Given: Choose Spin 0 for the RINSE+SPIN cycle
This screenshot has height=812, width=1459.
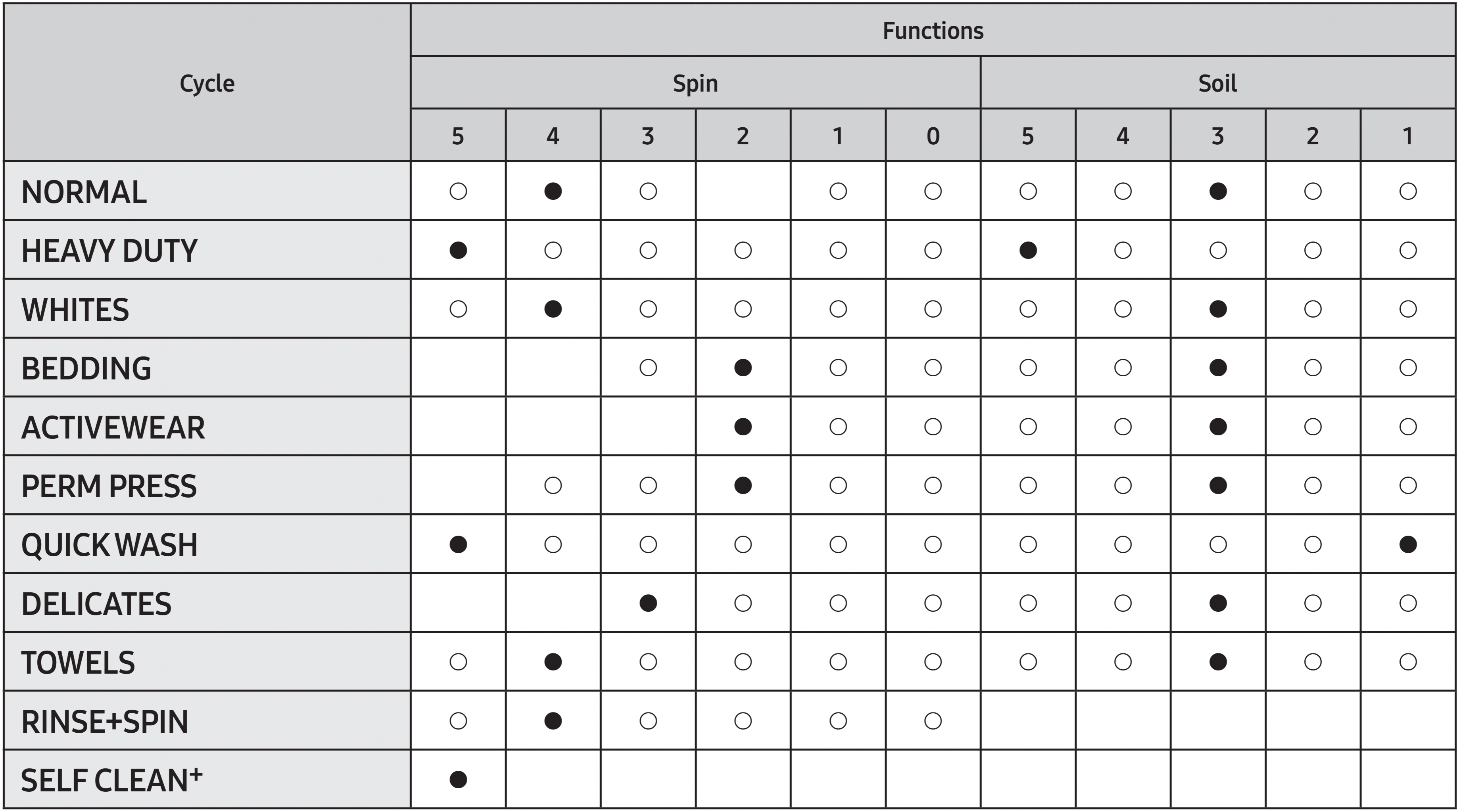Looking at the screenshot, I should coord(933,721).
